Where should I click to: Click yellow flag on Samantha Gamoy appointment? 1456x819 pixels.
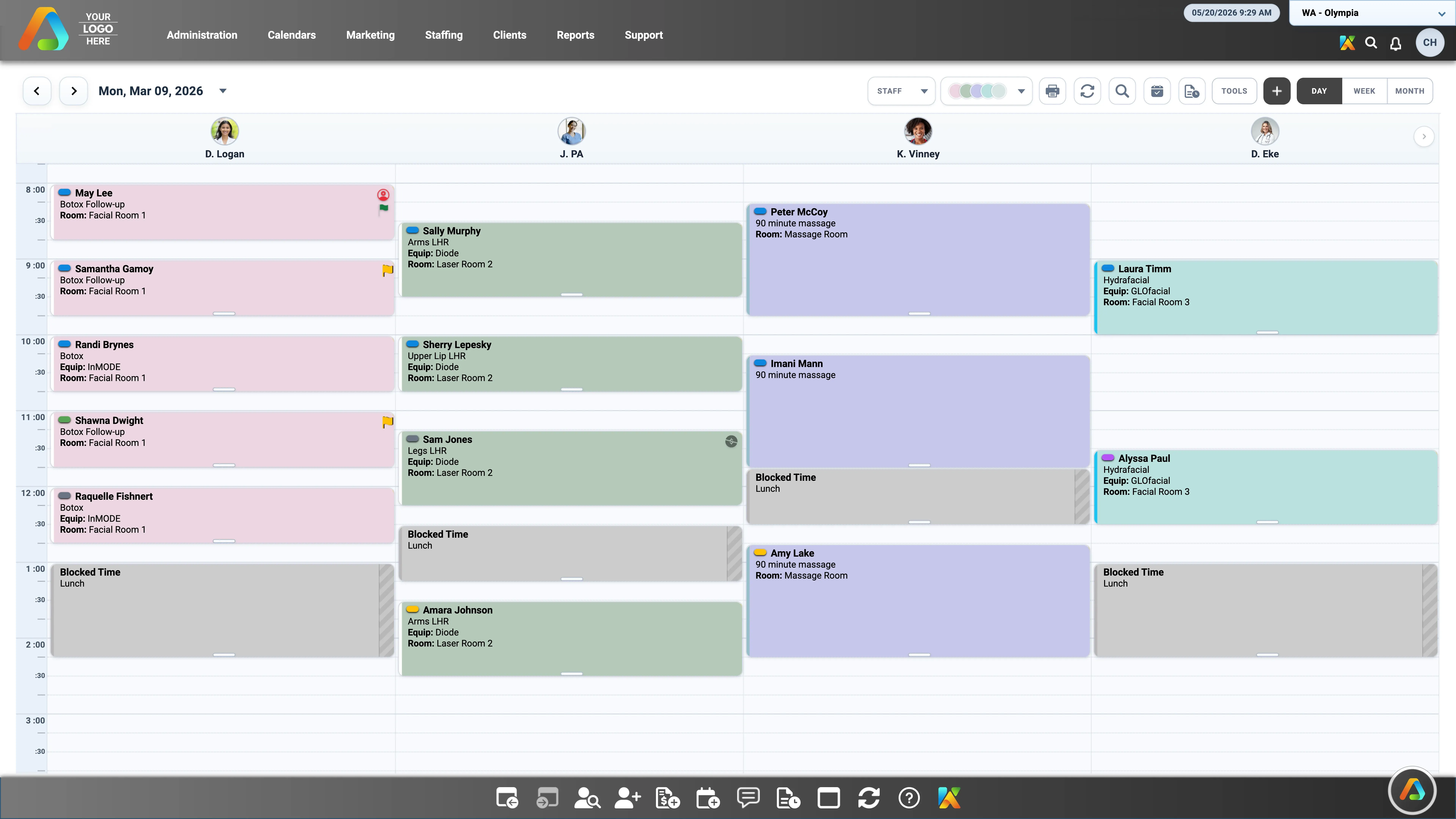tap(388, 270)
